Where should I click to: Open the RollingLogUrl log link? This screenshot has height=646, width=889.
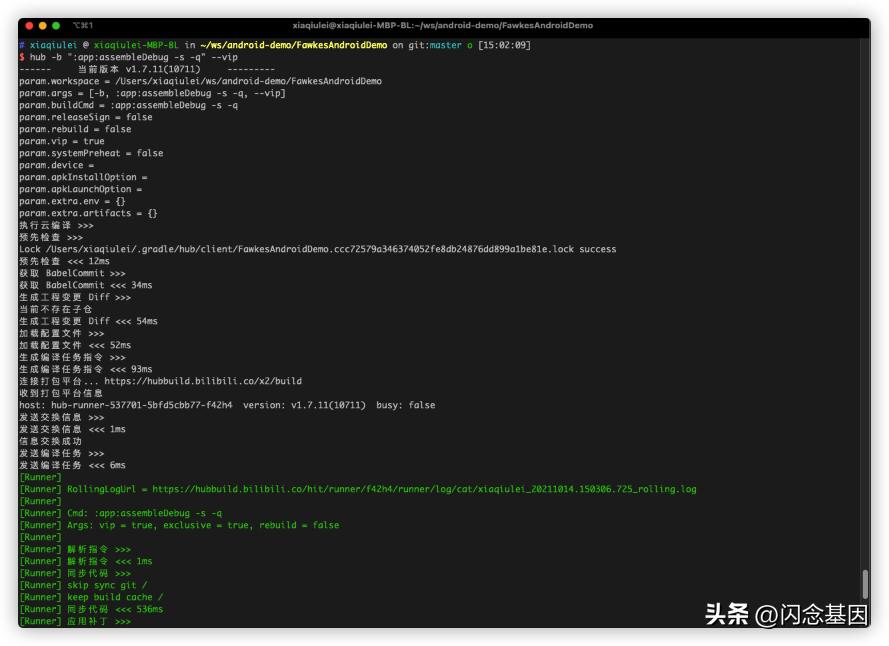424,489
